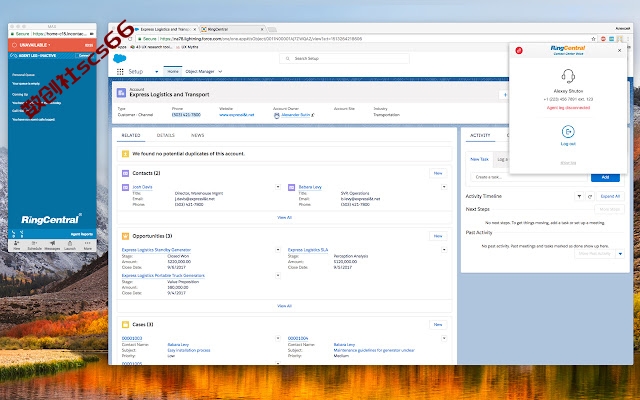Select the ACTIVITY tab
640x400 pixels.
(480, 136)
